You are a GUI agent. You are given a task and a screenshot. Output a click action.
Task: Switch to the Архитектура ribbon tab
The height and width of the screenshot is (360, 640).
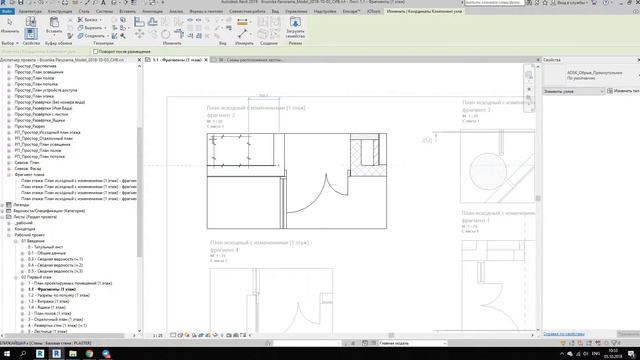click(30, 11)
